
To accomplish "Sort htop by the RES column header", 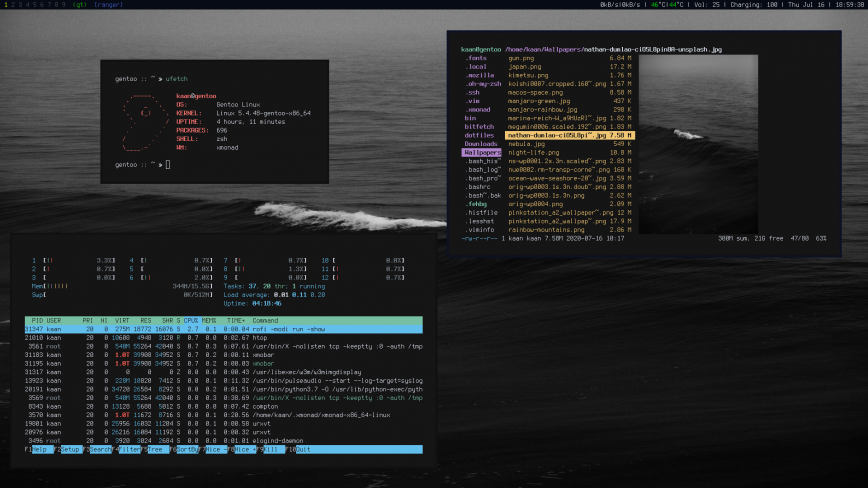I will pos(146,320).
